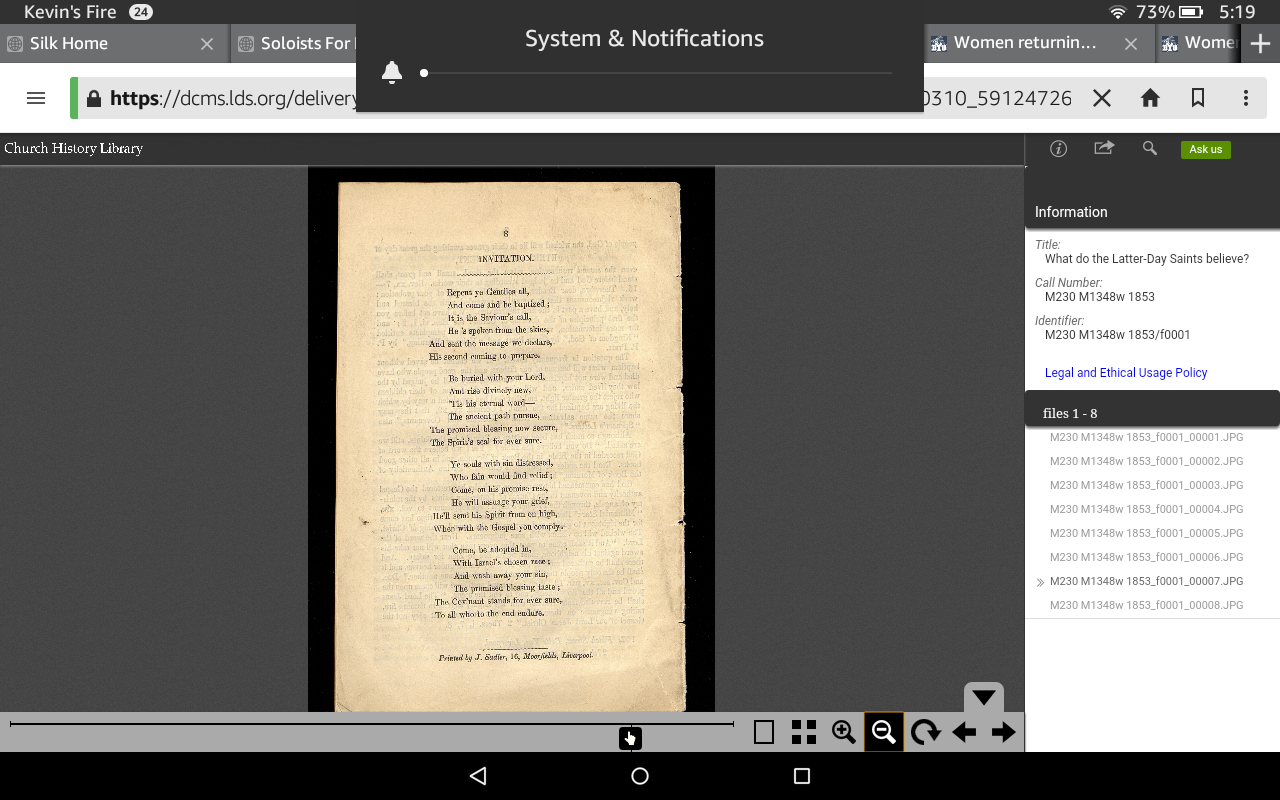
Task: Open the share icon in viewer panel
Action: [x=1104, y=148]
